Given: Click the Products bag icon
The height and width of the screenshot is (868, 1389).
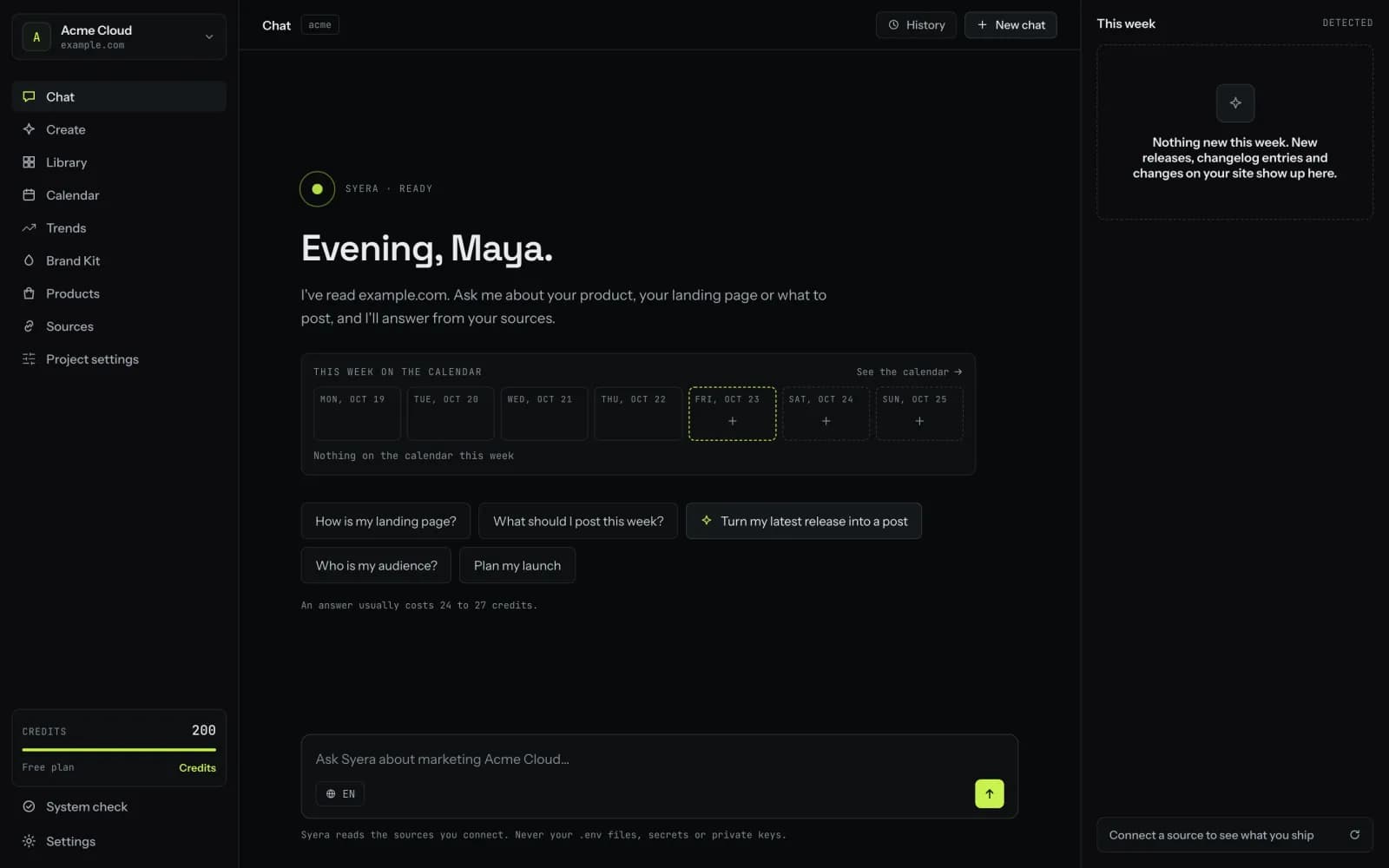Looking at the screenshot, I should tap(29, 293).
